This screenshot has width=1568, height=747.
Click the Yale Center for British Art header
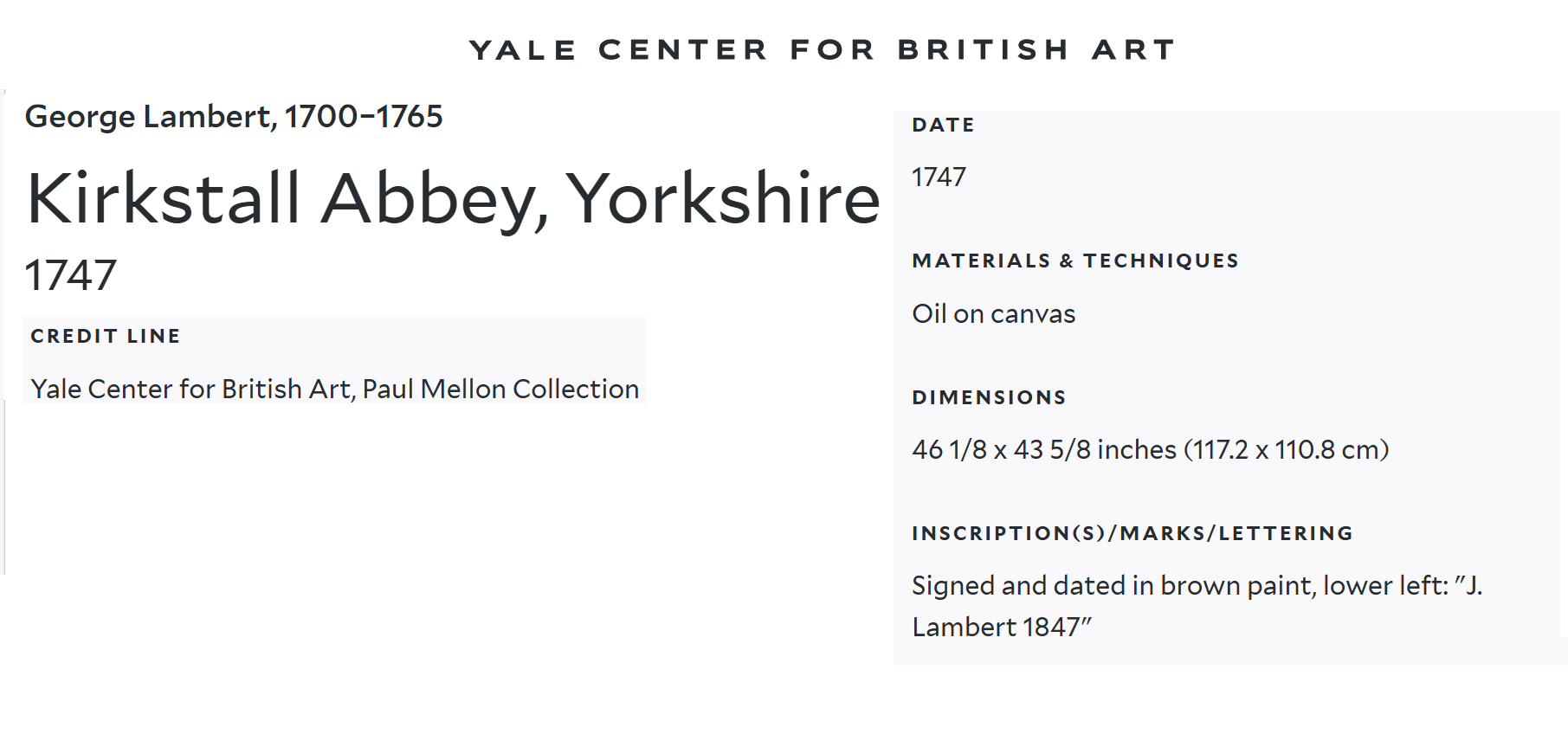(822, 50)
